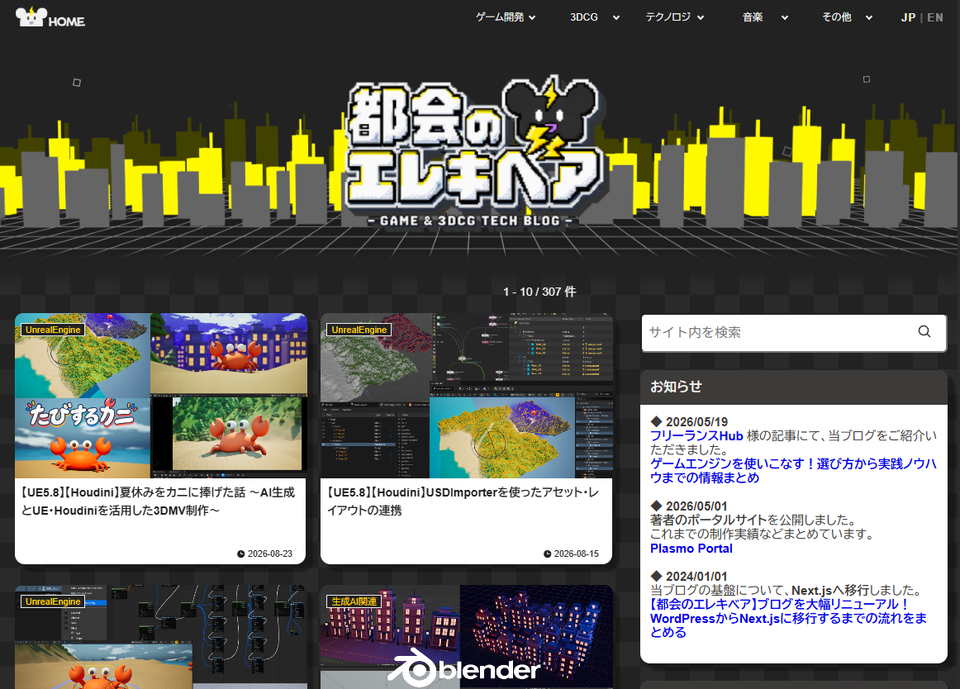Open the フリーランスHub link
960x689 pixels.
pos(697,435)
